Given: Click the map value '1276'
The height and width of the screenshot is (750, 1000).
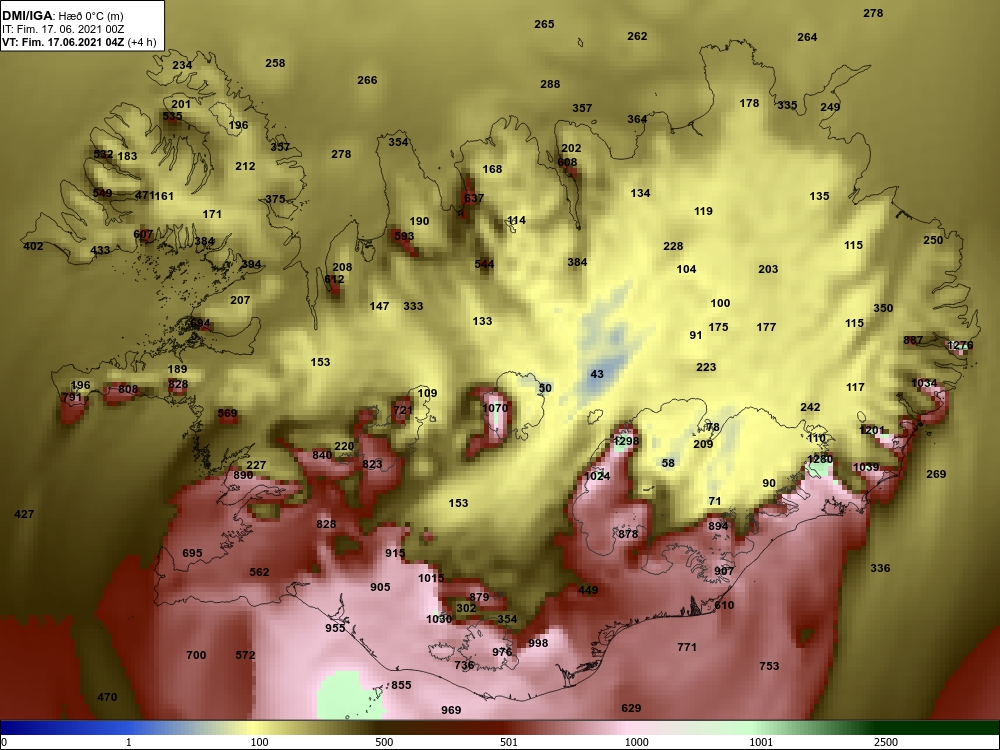Looking at the screenshot, I should coord(960,346).
